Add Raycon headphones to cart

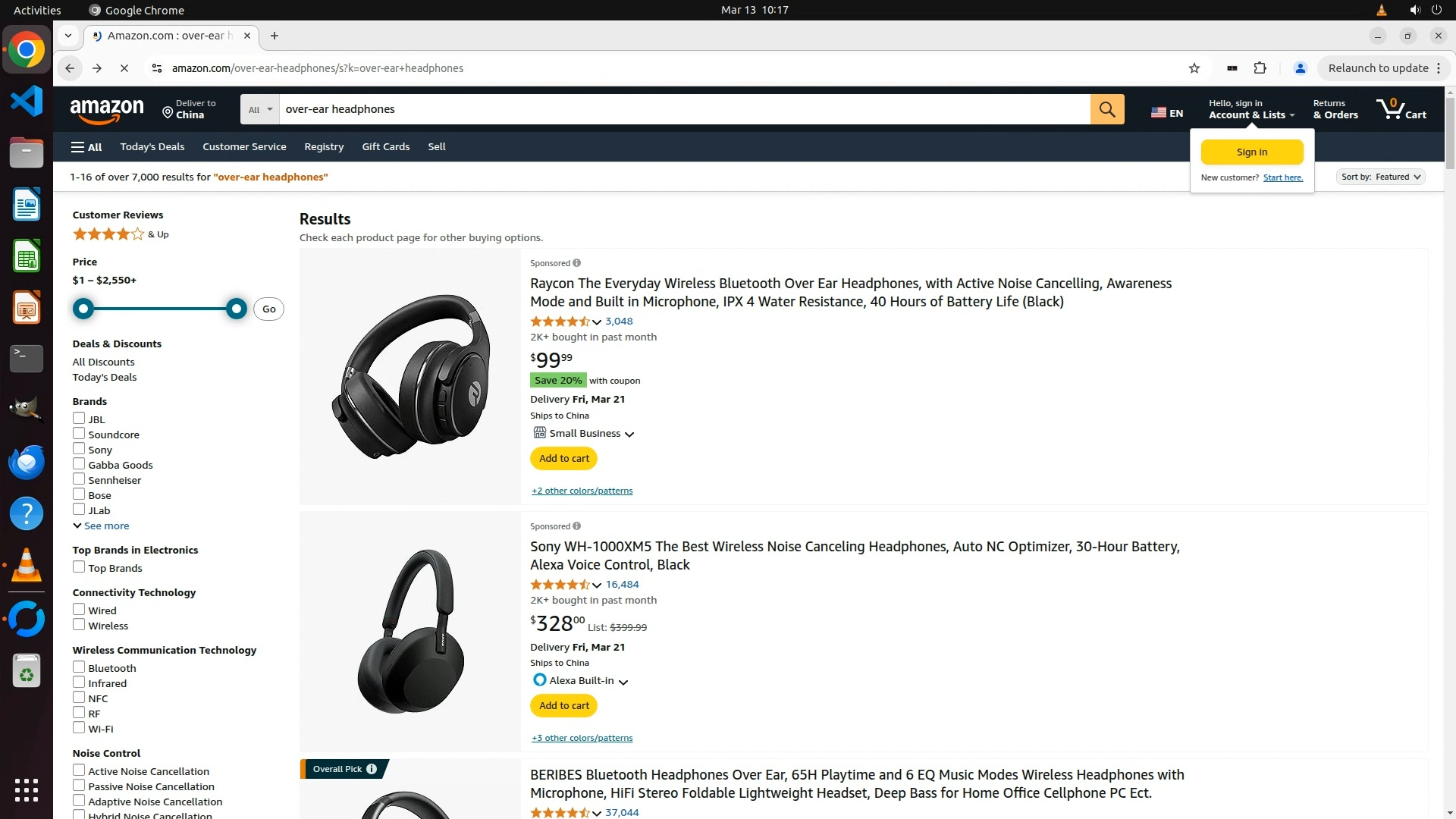coord(563,458)
